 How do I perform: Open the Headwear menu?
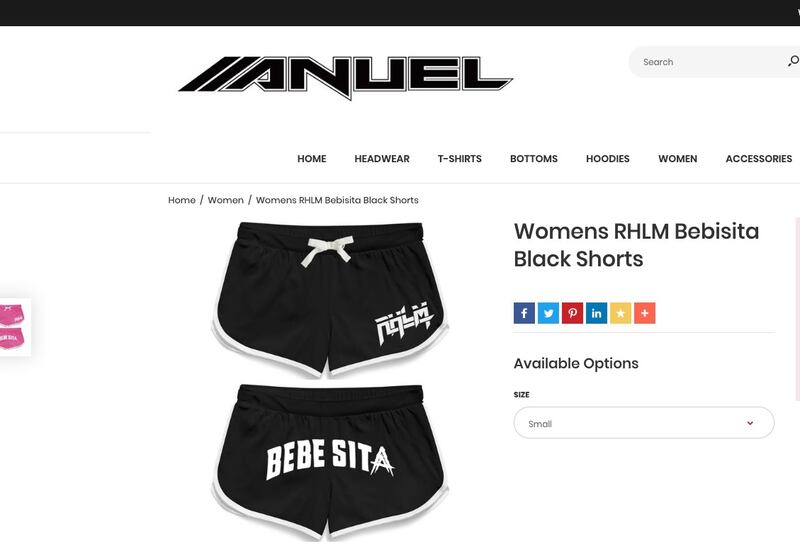point(382,159)
